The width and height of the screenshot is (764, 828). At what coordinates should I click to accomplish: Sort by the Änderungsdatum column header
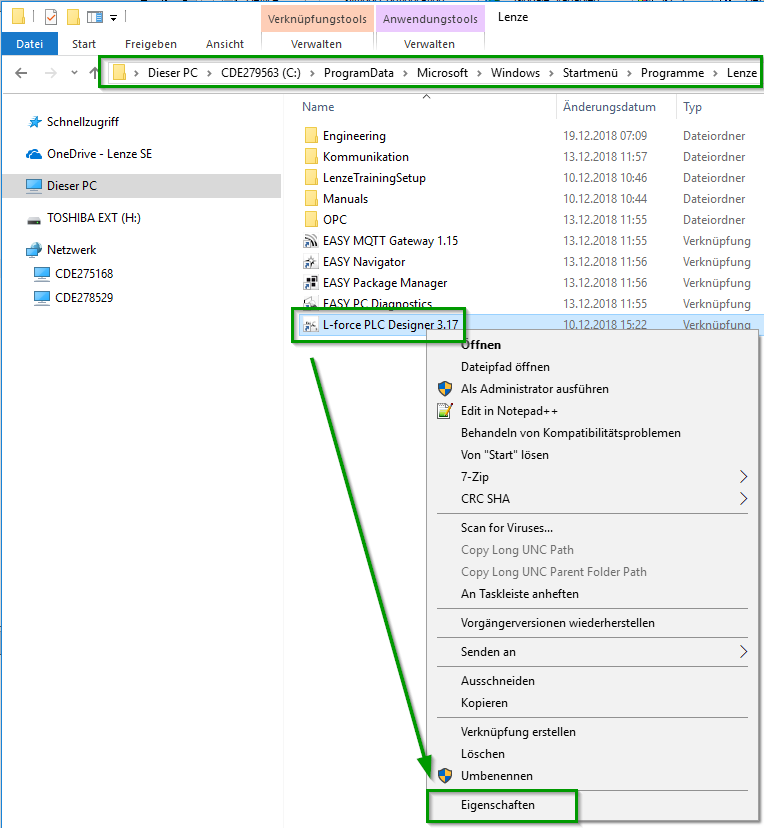pos(609,107)
